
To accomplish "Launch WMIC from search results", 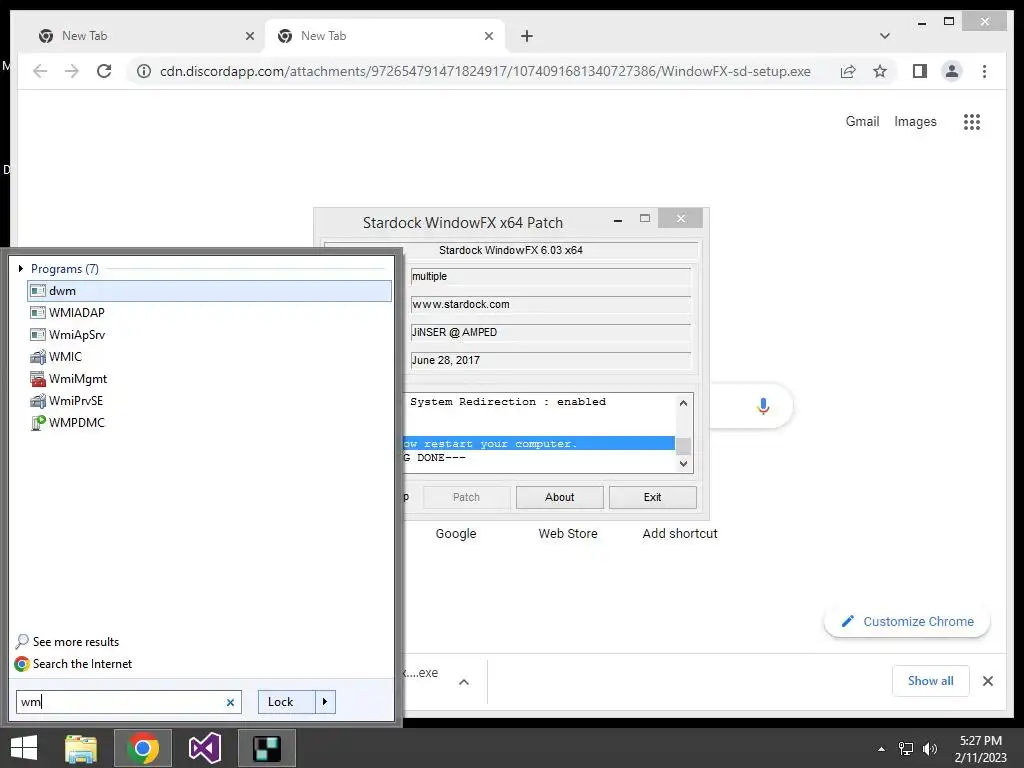I will pyautogui.click(x=210, y=357).
